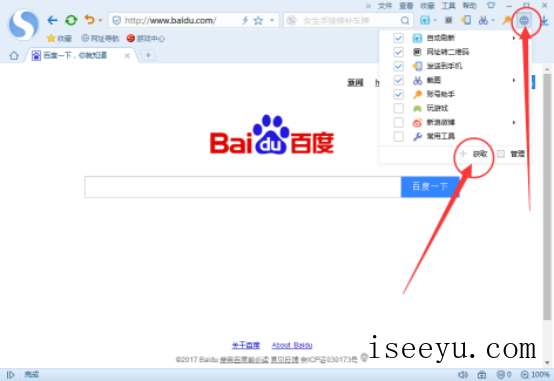This screenshot has width=554, height=381.
Task: Uncheck the 截图 checkbox
Action: 398,80
